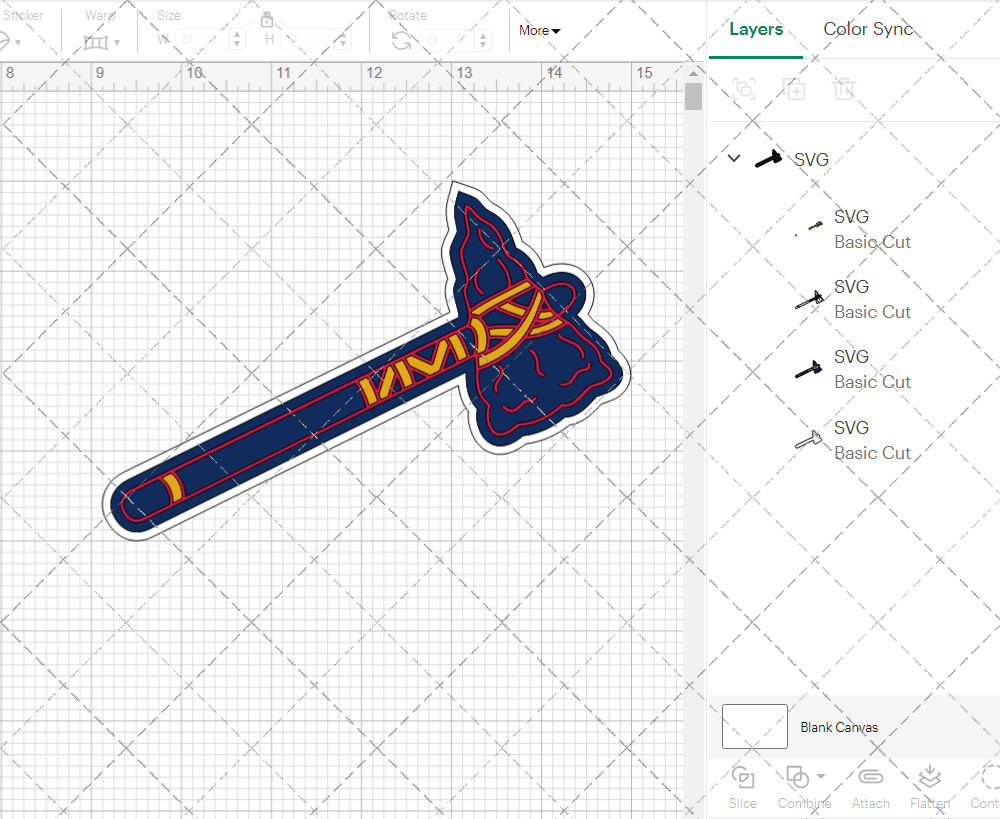Toggle the size aspect ratio lock

267,21
